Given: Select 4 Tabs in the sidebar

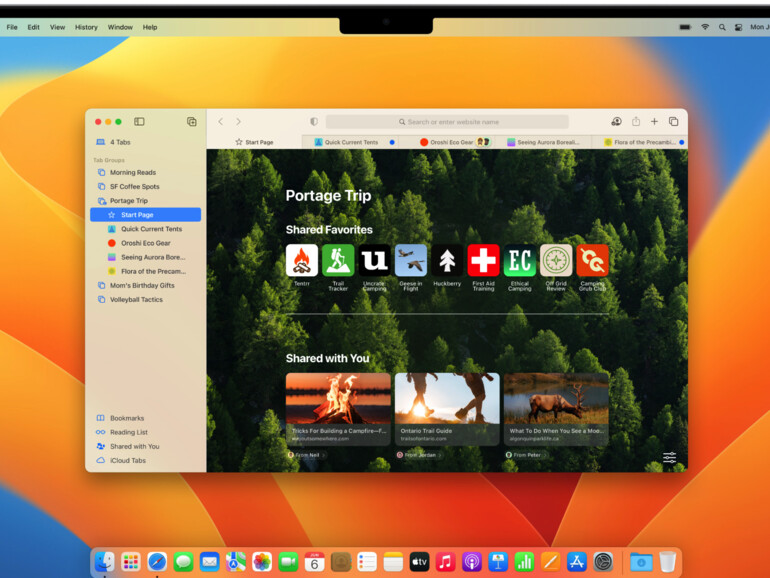Looking at the screenshot, I should pyautogui.click(x=145, y=142).
